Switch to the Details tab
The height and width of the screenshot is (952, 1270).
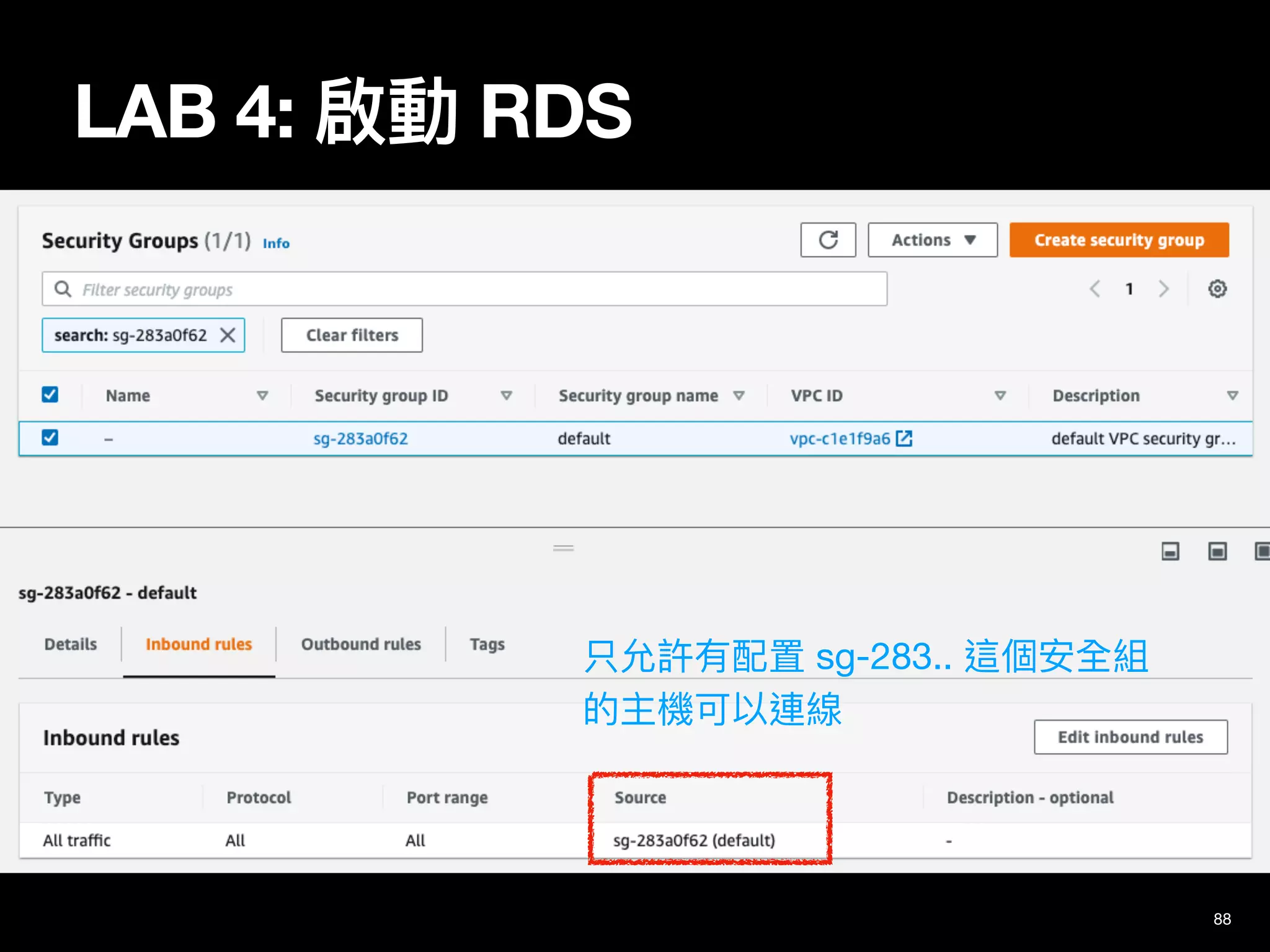click(x=71, y=645)
